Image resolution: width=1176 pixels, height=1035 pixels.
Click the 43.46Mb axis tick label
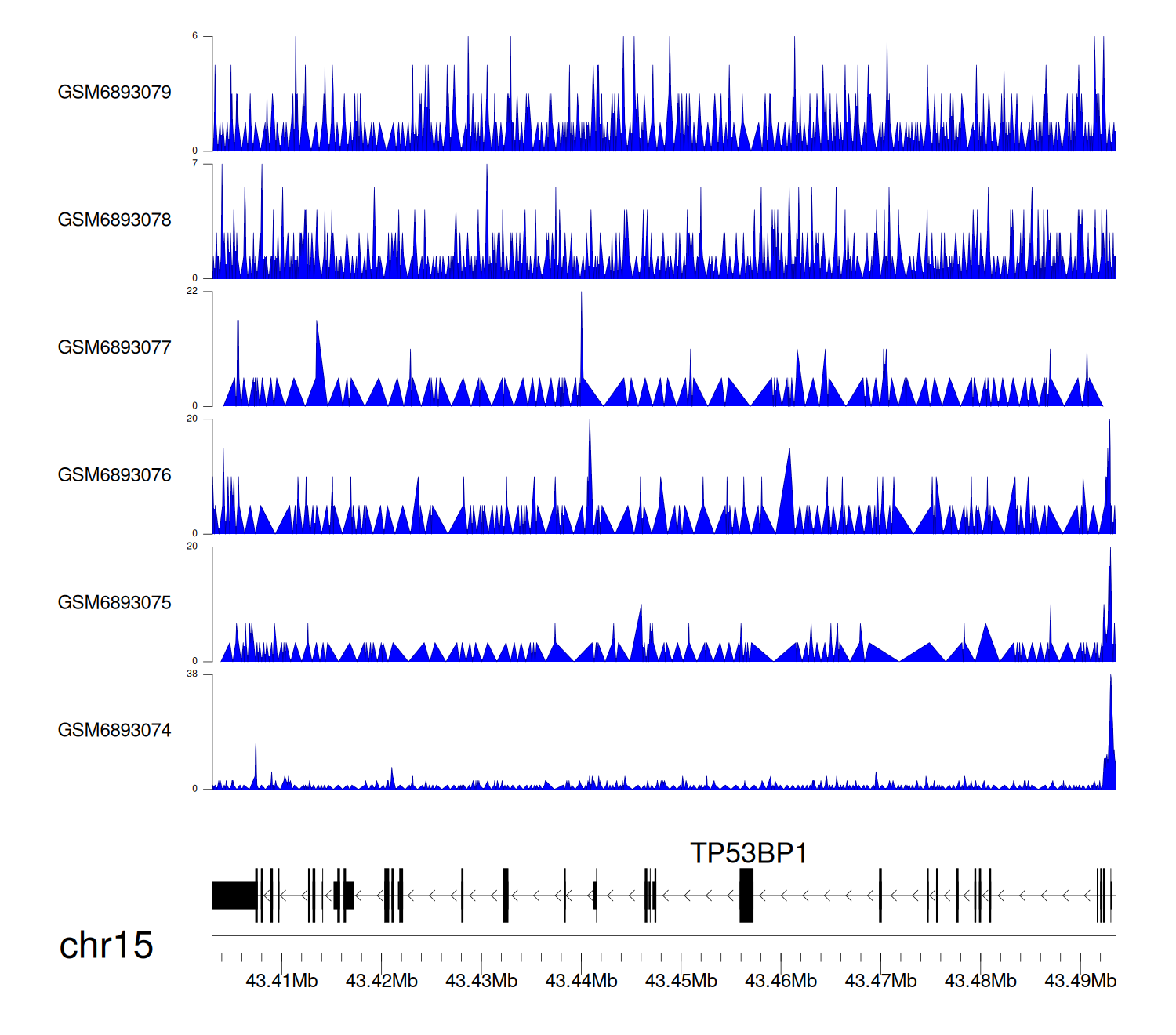tap(780, 981)
